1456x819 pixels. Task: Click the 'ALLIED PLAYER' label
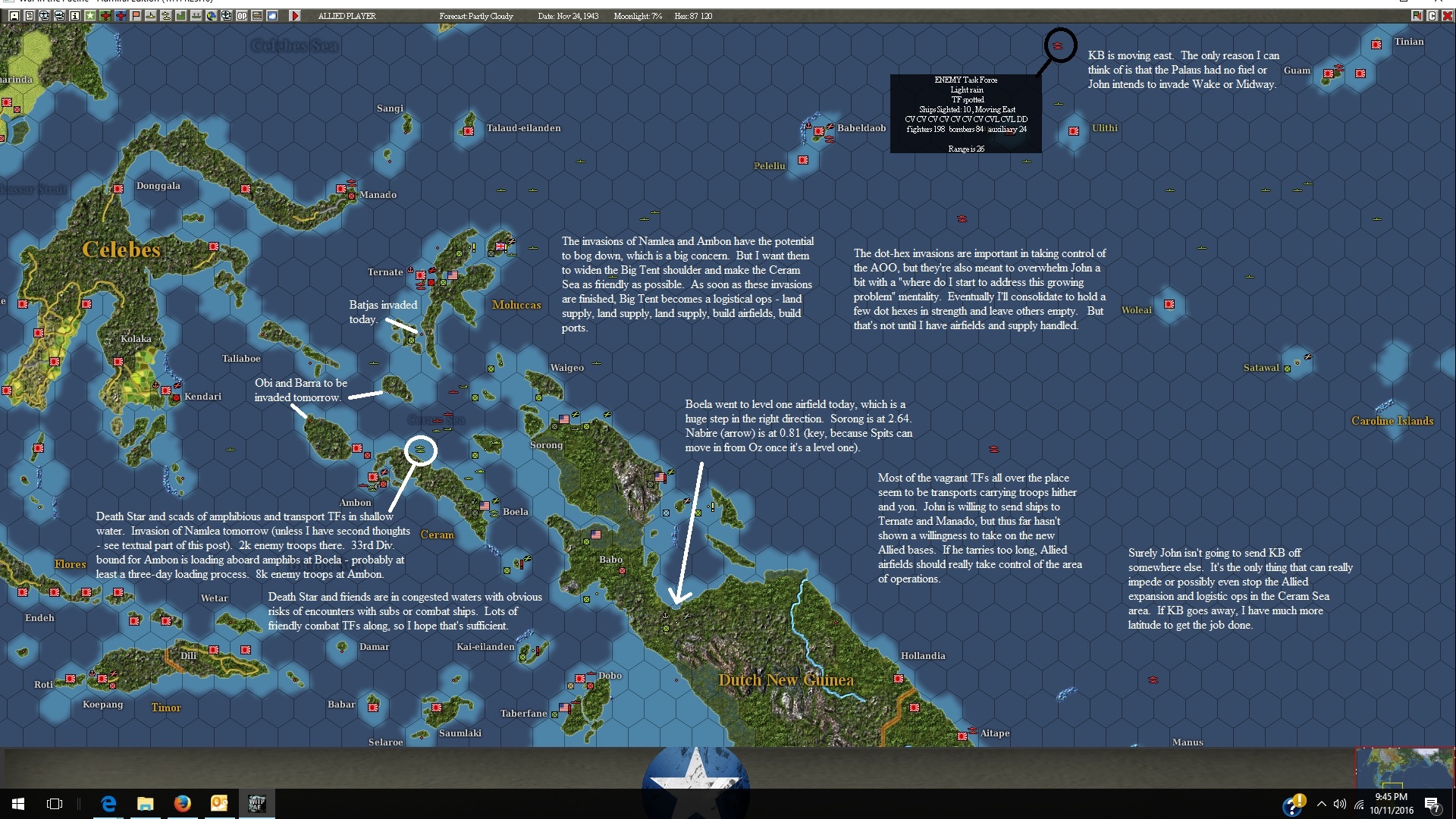347,16
